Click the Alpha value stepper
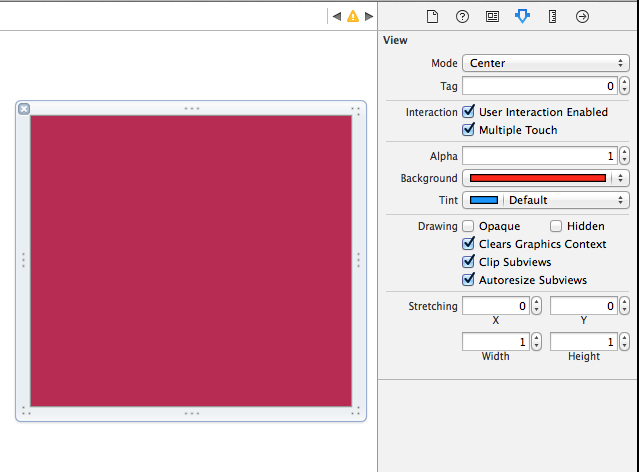 click(x=625, y=156)
